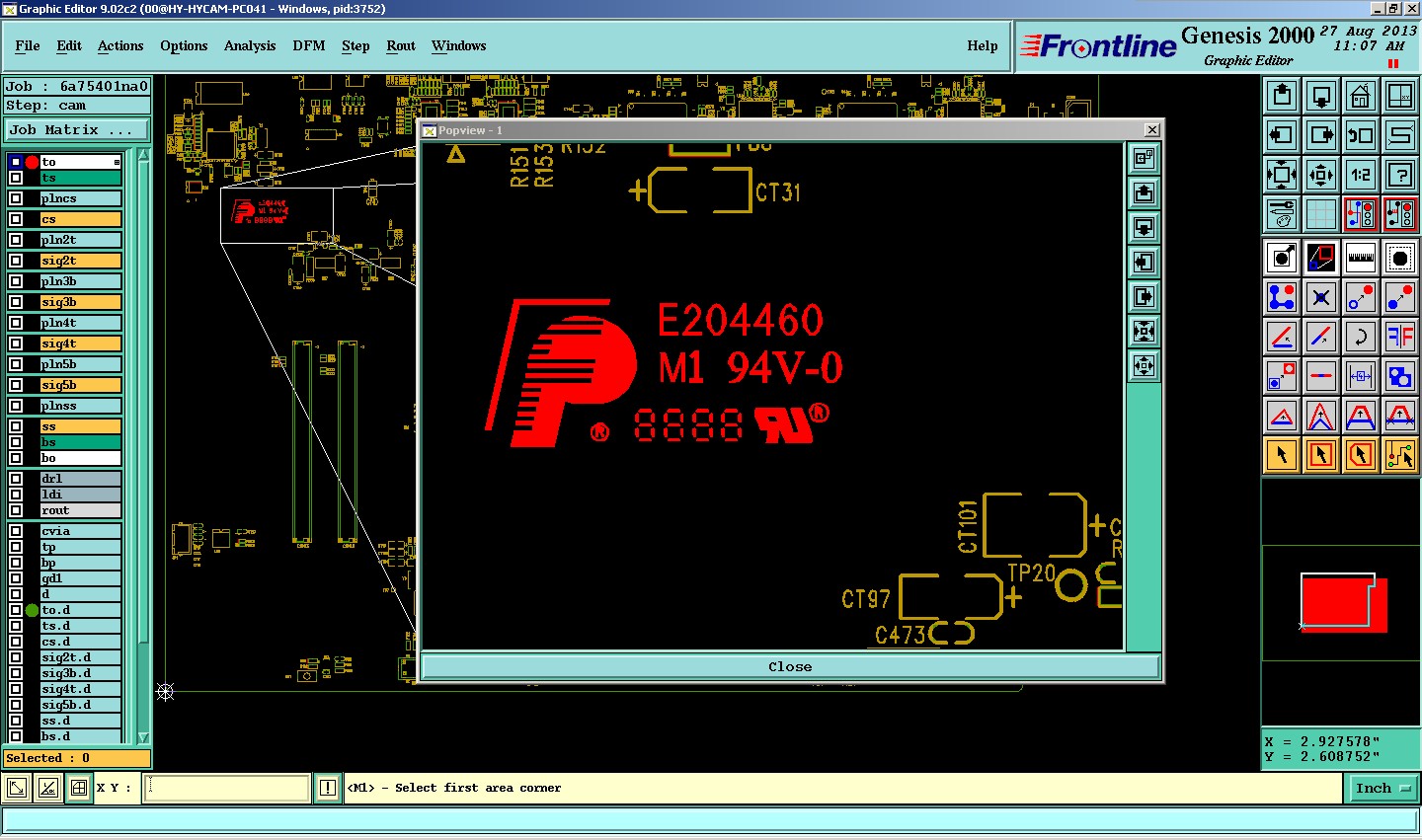Click the pan down arrow icon

pos(1321,97)
